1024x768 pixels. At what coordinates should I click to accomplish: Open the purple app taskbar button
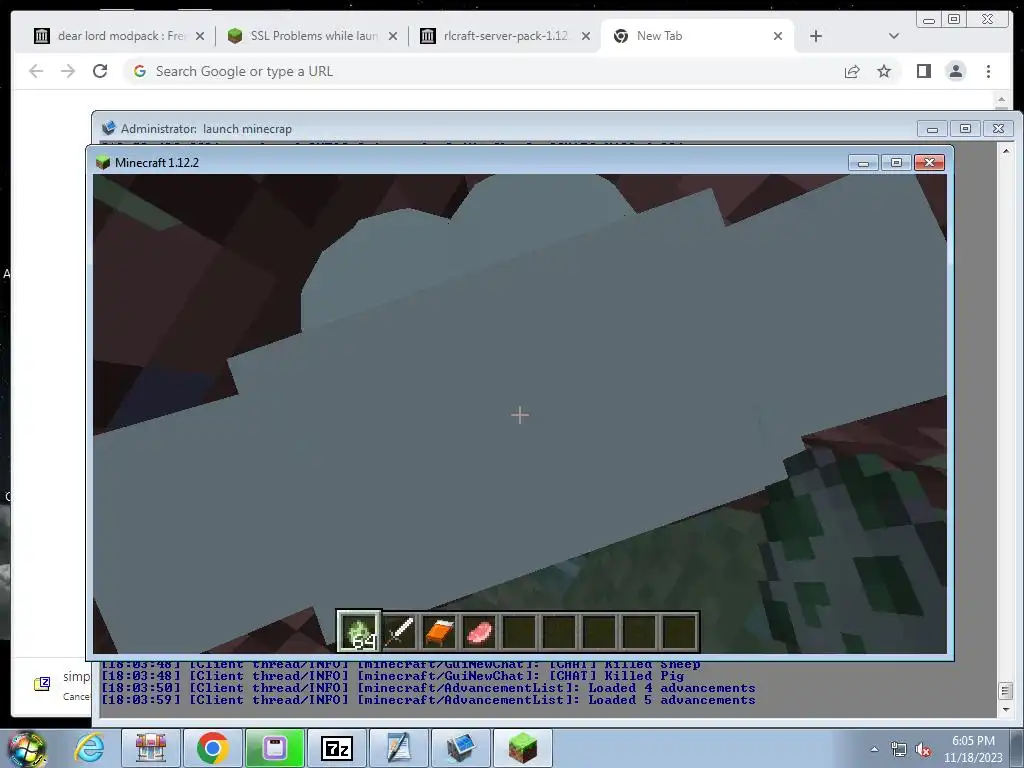click(x=274, y=748)
